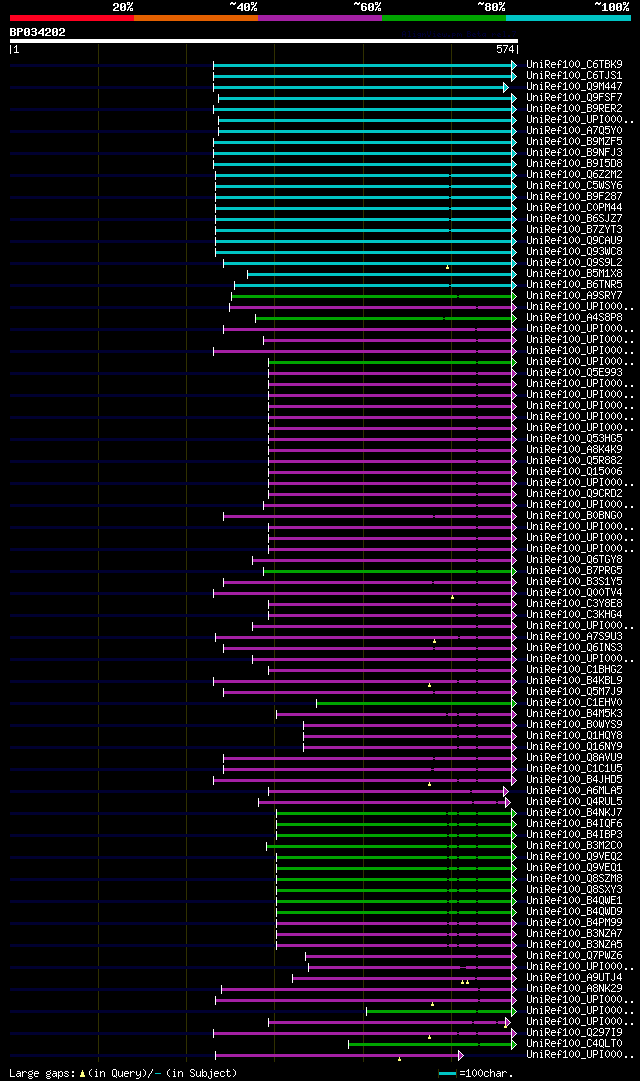The width and height of the screenshot is (640, 1081).
Task: Select hit UniRef100_Q297I9
Action: point(574,1033)
